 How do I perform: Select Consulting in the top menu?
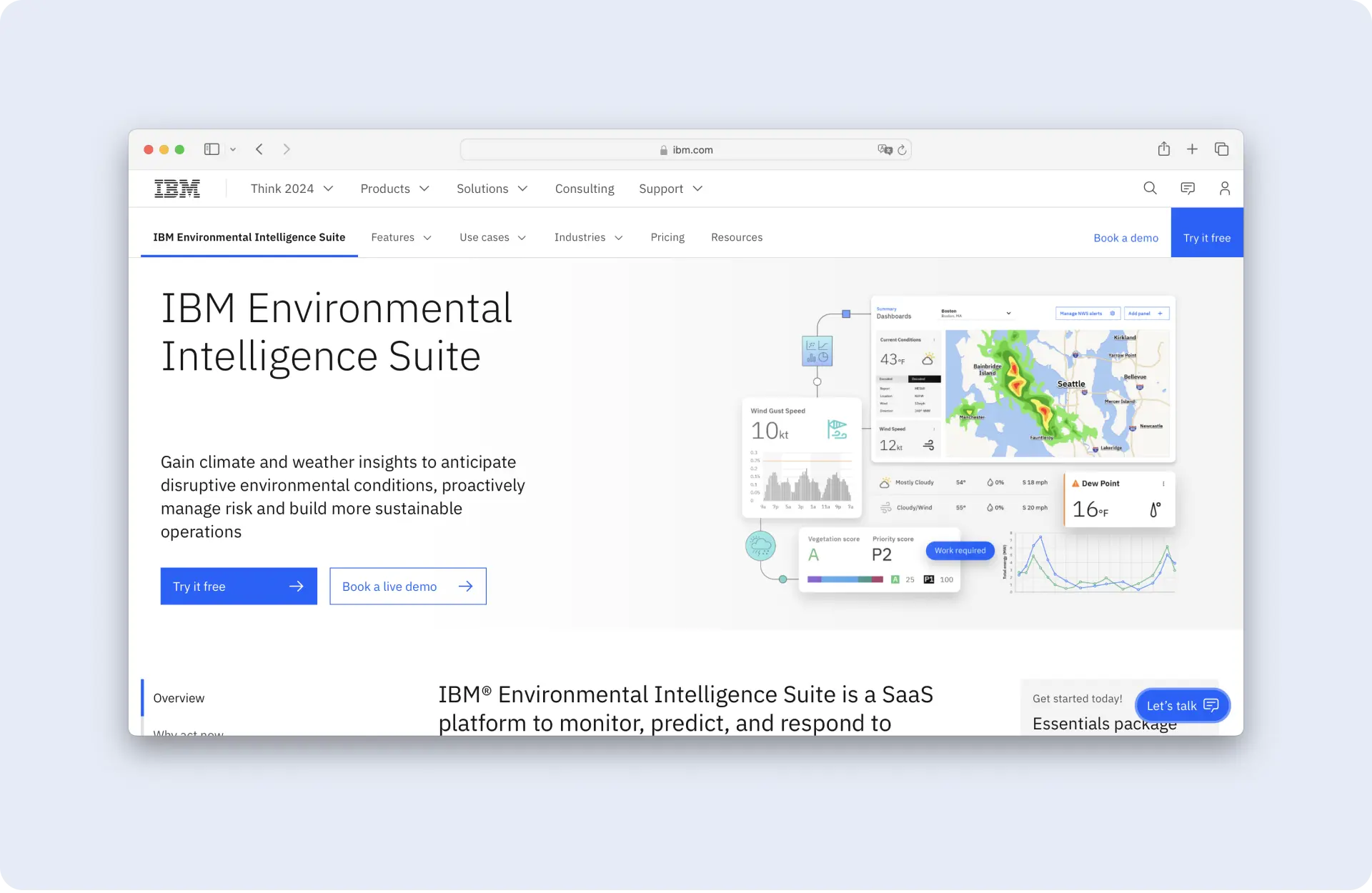click(585, 189)
